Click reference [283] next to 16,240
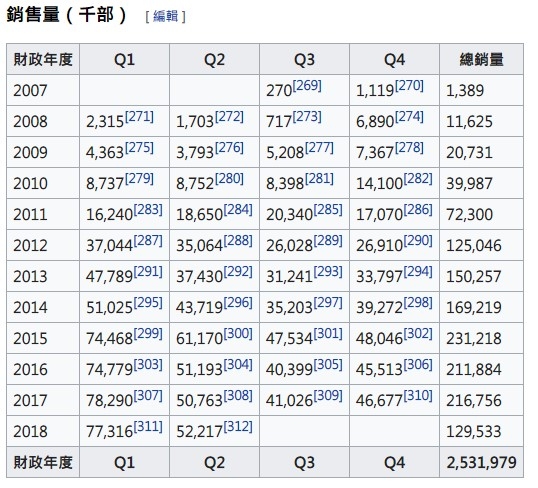Viewport: 538px width, 488px height. (148, 209)
